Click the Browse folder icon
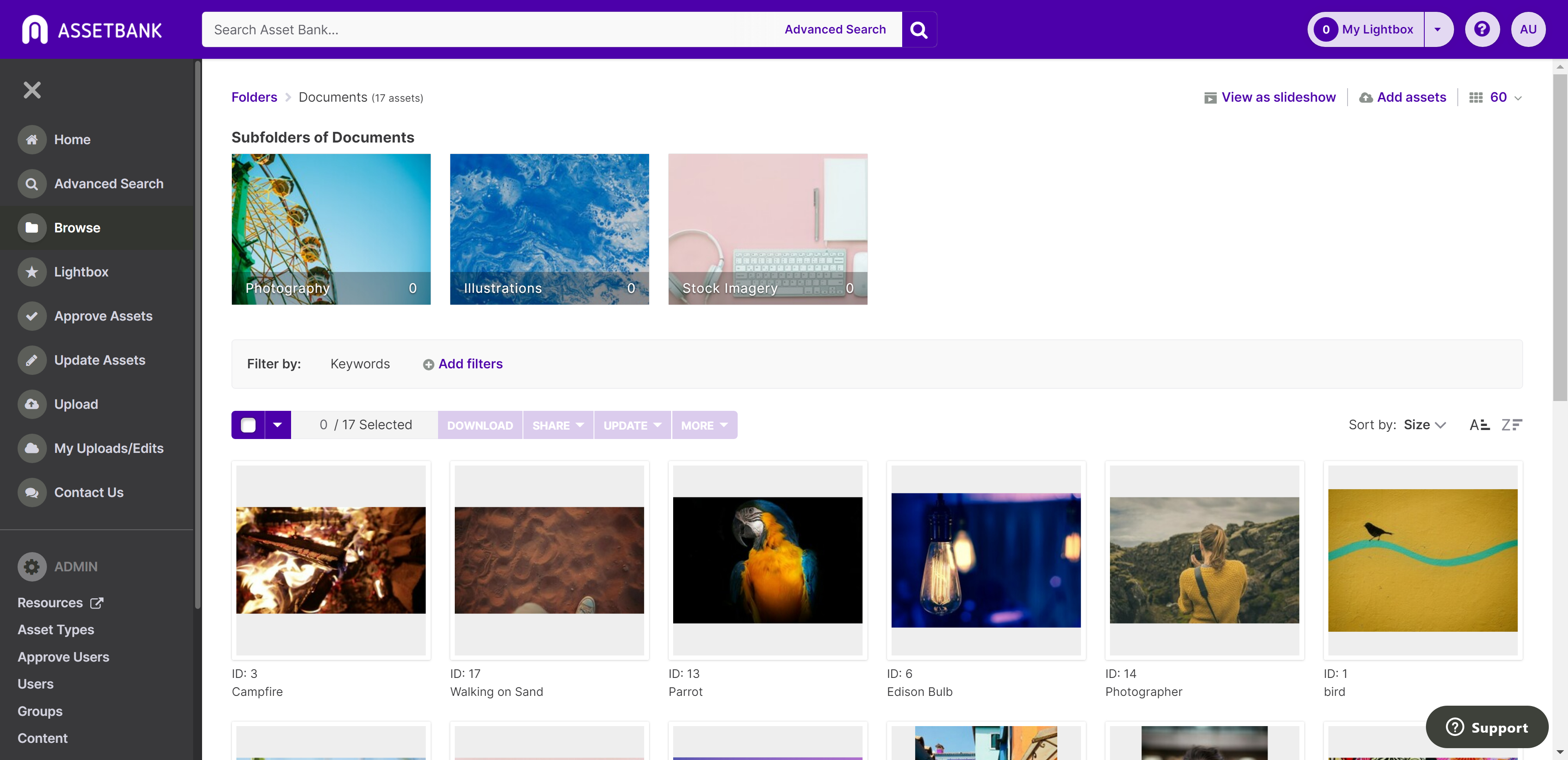Image resolution: width=1568 pixels, height=760 pixels. point(32,228)
